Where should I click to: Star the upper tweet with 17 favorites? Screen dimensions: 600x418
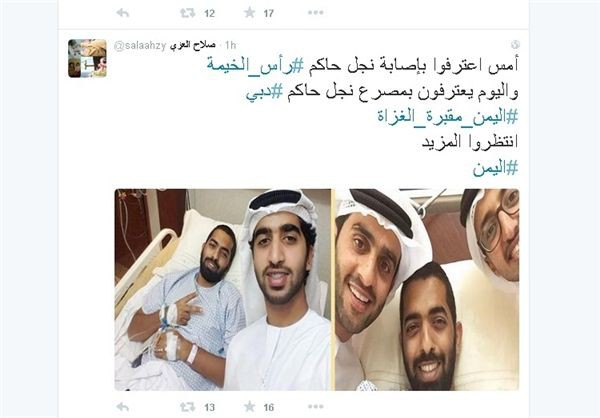(249, 13)
